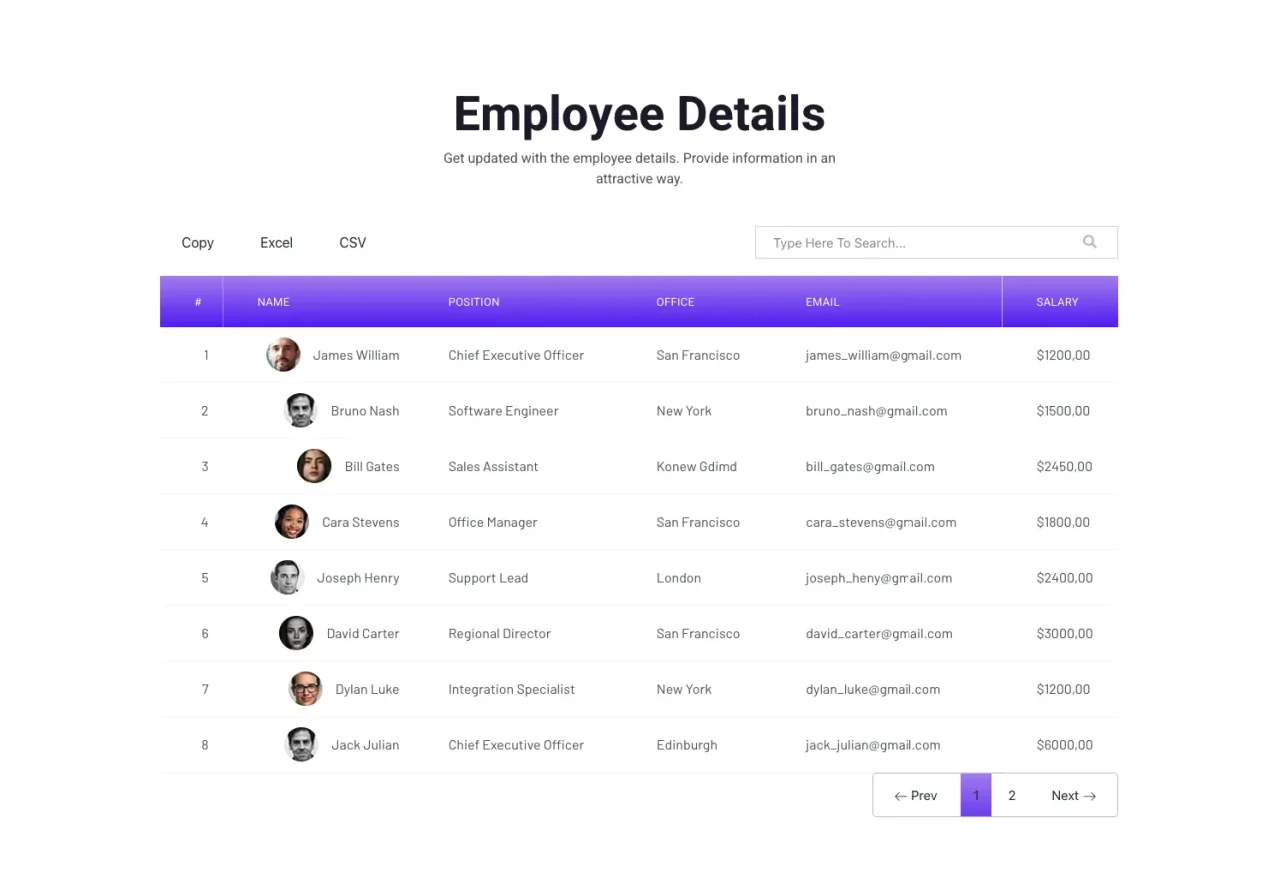Export the table to Excel
This screenshot has width=1280, height=884.
tap(276, 243)
